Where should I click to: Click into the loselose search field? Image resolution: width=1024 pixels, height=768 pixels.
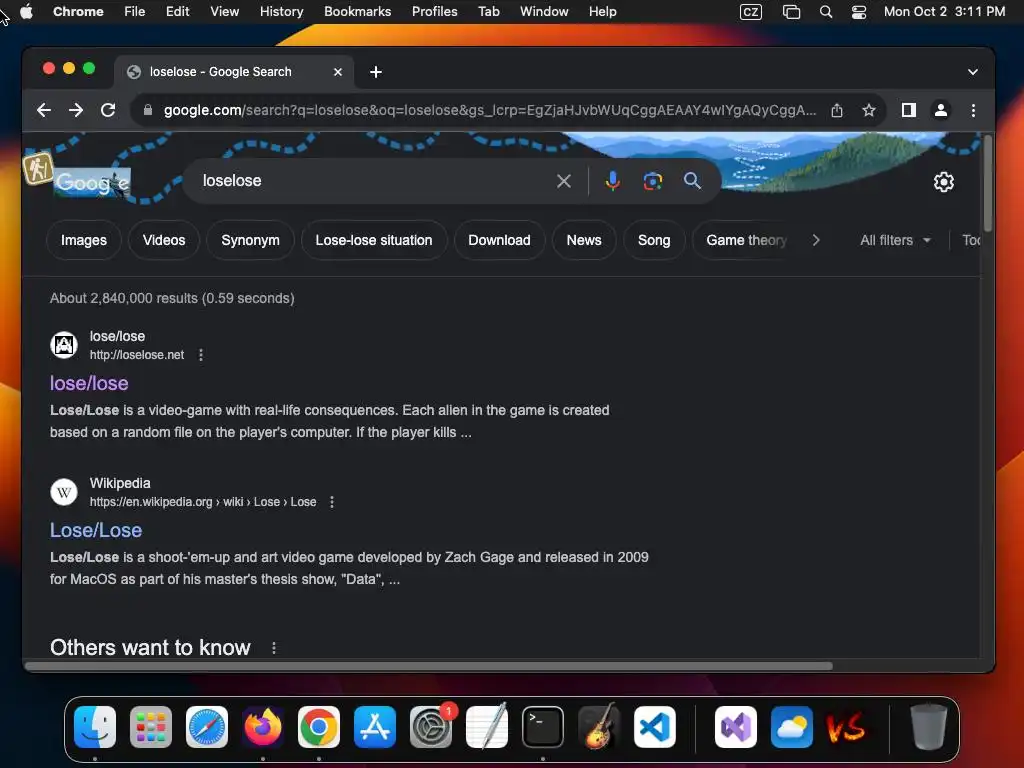click(x=372, y=181)
